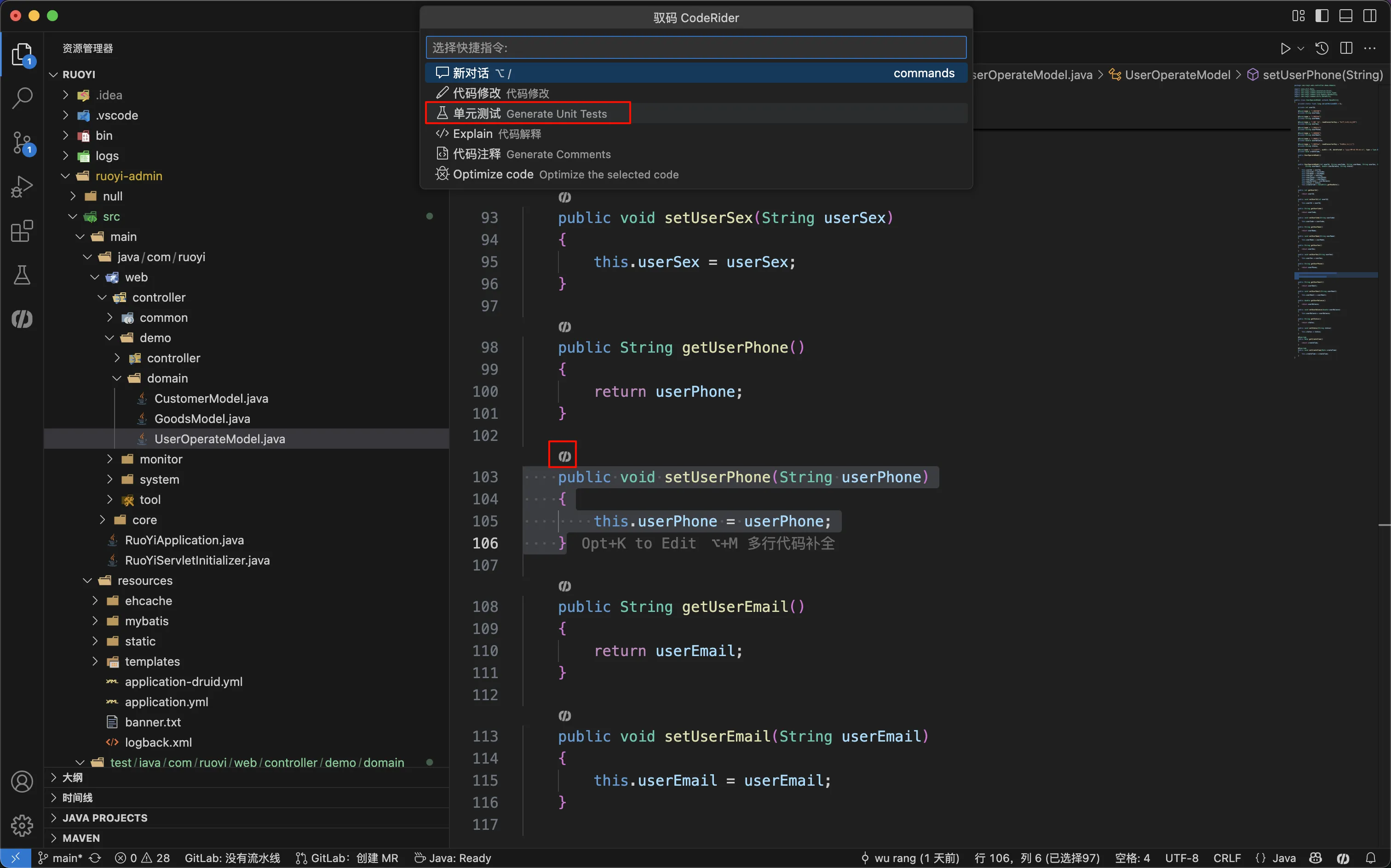This screenshot has height=868, width=1391.
Task: Click the main* branch status item
Action: (x=61, y=858)
